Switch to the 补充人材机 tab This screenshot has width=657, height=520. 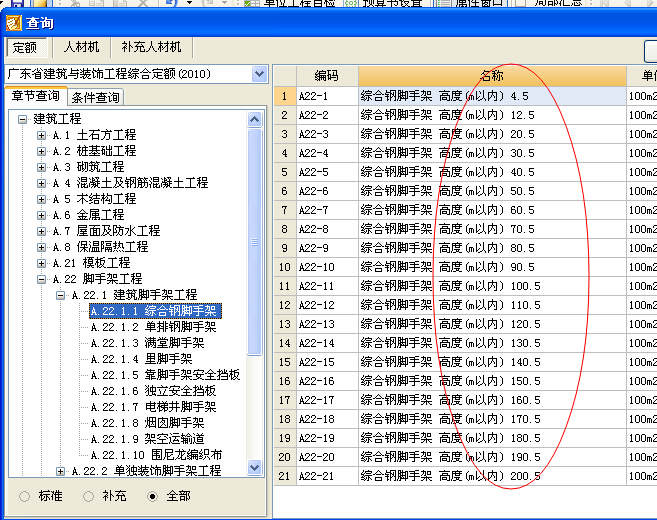tap(151, 47)
